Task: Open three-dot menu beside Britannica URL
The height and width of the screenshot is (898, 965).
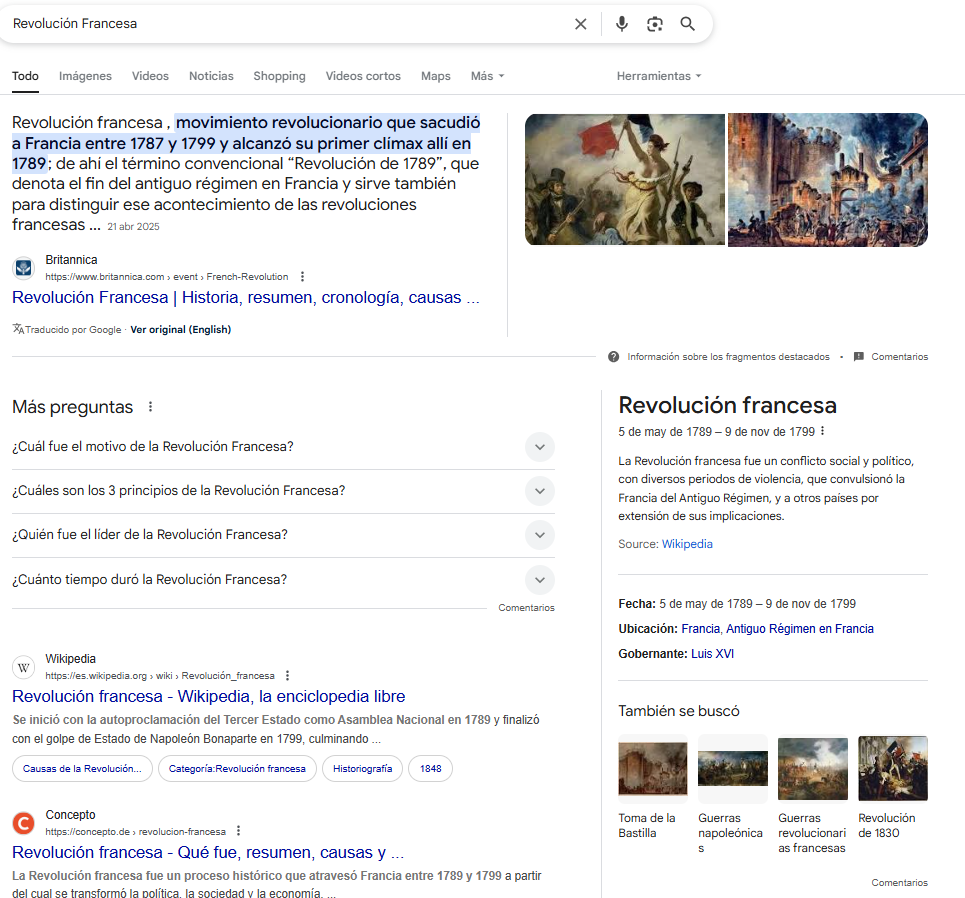Action: (x=303, y=277)
